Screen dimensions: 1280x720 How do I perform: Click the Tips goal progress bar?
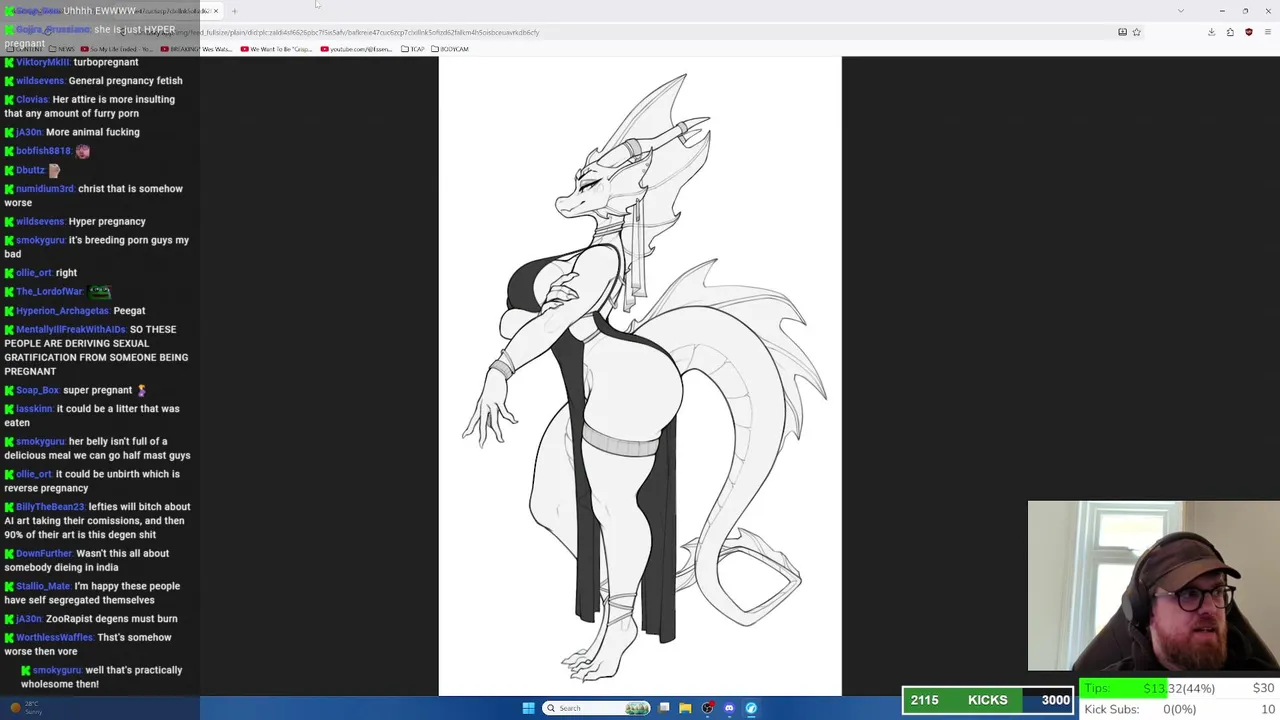point(1179,688)
